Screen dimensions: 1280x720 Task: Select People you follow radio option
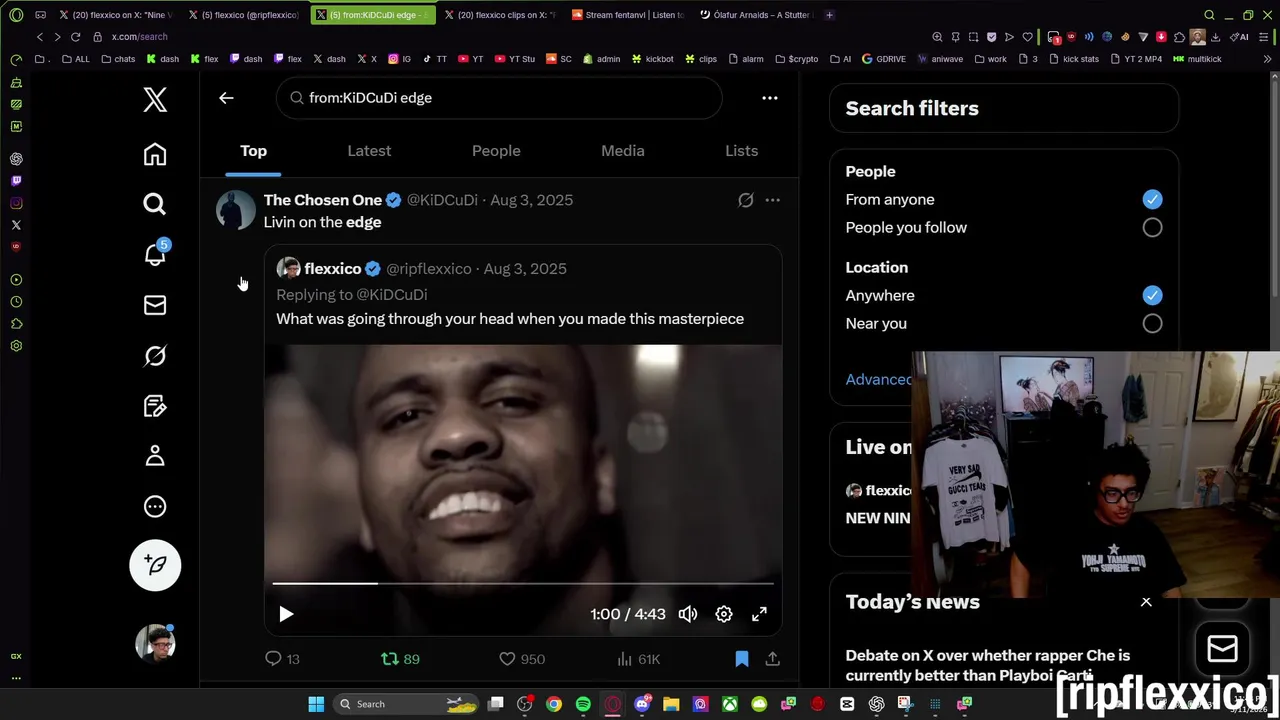click(x=1152, y=227)
